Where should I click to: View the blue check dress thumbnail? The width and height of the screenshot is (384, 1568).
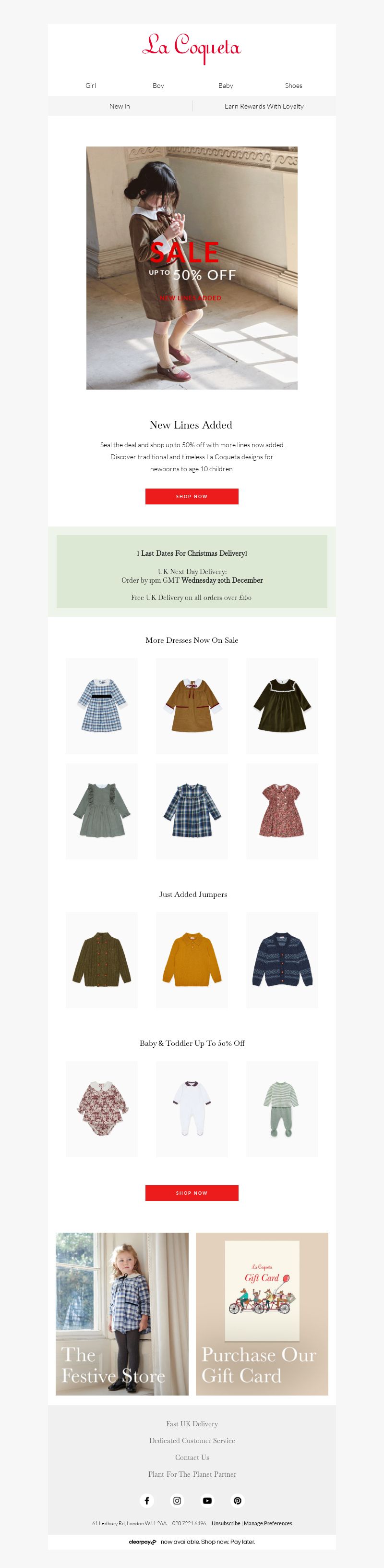(102, 706)
